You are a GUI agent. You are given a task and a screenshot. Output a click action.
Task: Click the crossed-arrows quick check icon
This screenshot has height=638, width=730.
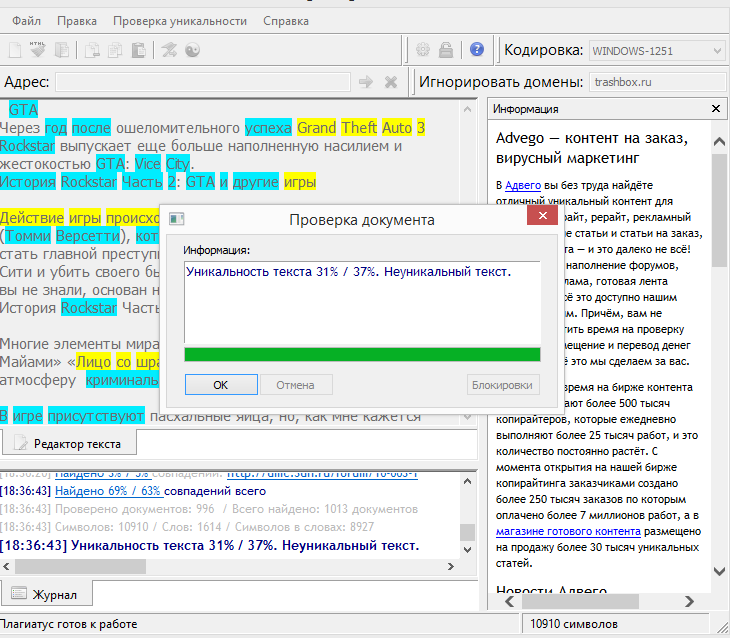tap(169, 50)
